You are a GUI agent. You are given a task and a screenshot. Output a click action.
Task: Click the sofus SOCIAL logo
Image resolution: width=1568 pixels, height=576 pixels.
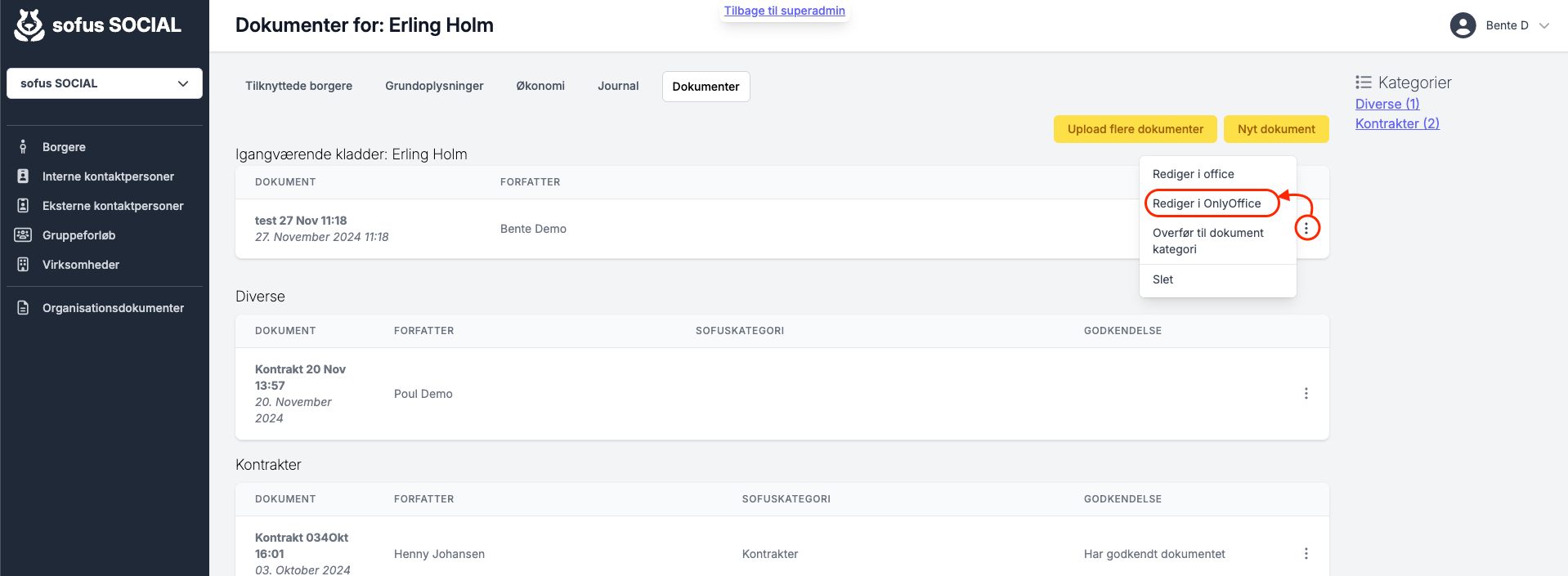[98, 25]
